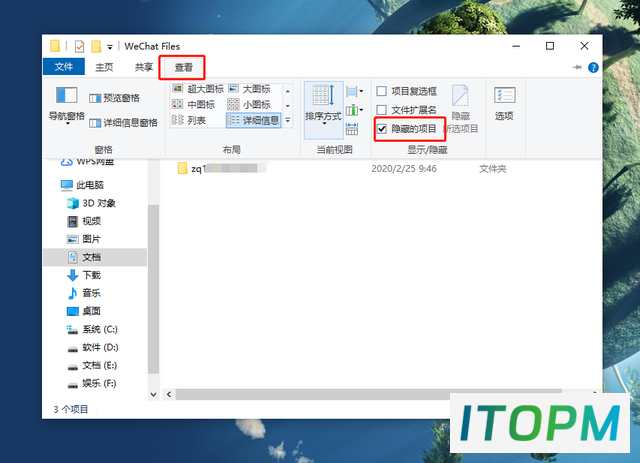The height and width of the screenshot is (463, 640).
Task: Click the 2020/2/25 9:46 date cell
Action: coord(404,169)
